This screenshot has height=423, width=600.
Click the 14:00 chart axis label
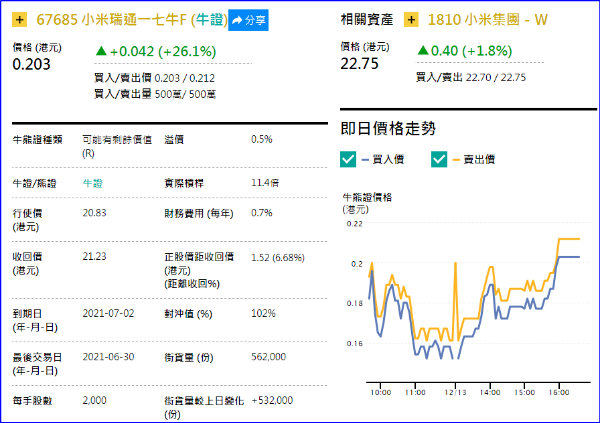490,392
